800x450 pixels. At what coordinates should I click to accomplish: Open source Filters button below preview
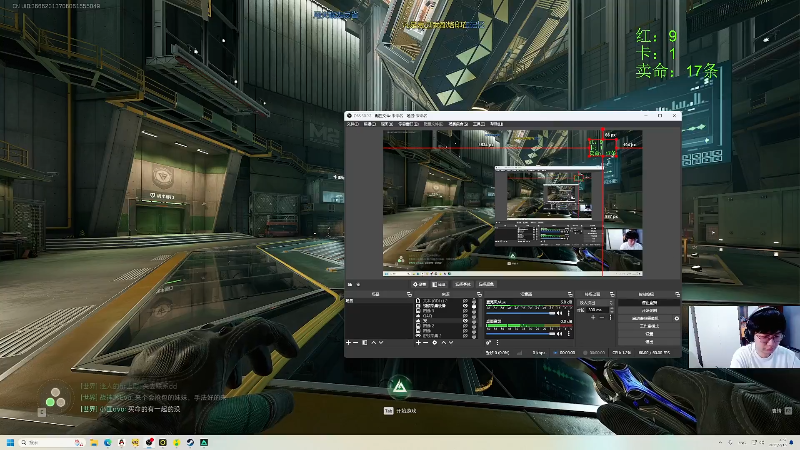point(439,284)
